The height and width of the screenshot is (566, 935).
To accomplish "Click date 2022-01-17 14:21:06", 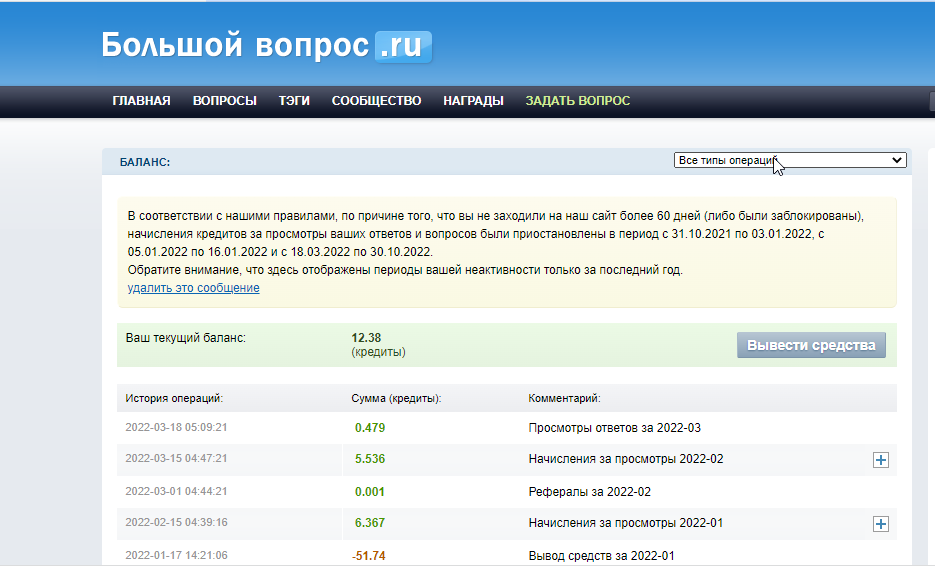I will (176, 555).
